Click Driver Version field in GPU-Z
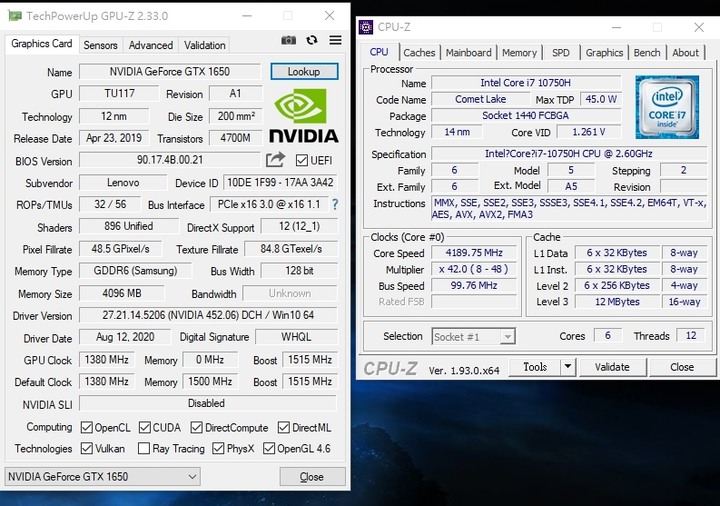The image size is (720, 506). [x=208, y=315]
